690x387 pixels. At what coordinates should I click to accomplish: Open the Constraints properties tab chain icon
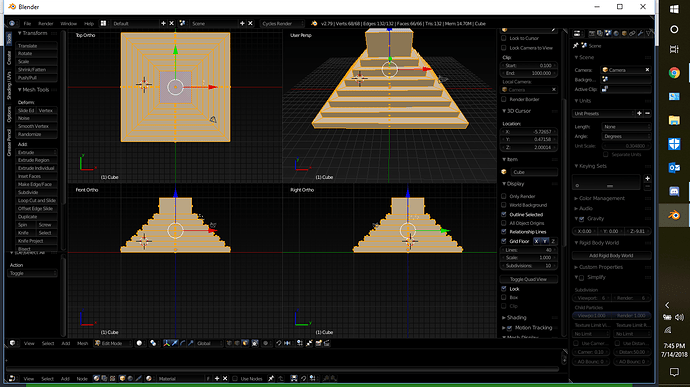click(632, 33)
